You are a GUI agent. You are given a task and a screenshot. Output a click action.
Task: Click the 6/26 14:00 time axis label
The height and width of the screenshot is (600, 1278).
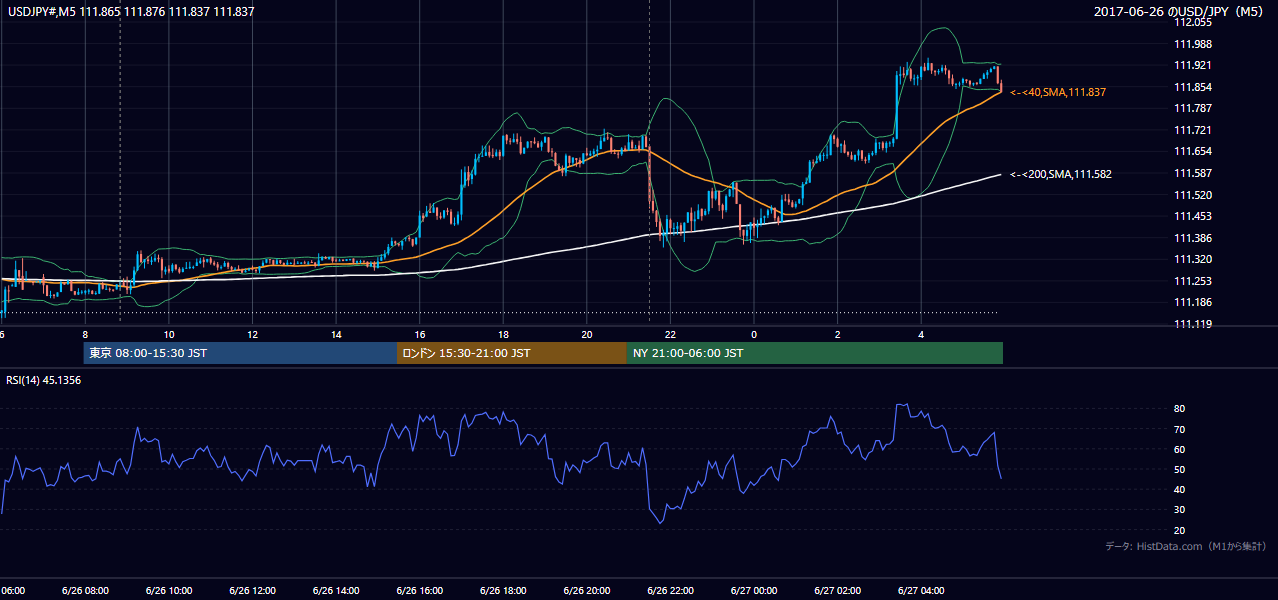point(336,591)
